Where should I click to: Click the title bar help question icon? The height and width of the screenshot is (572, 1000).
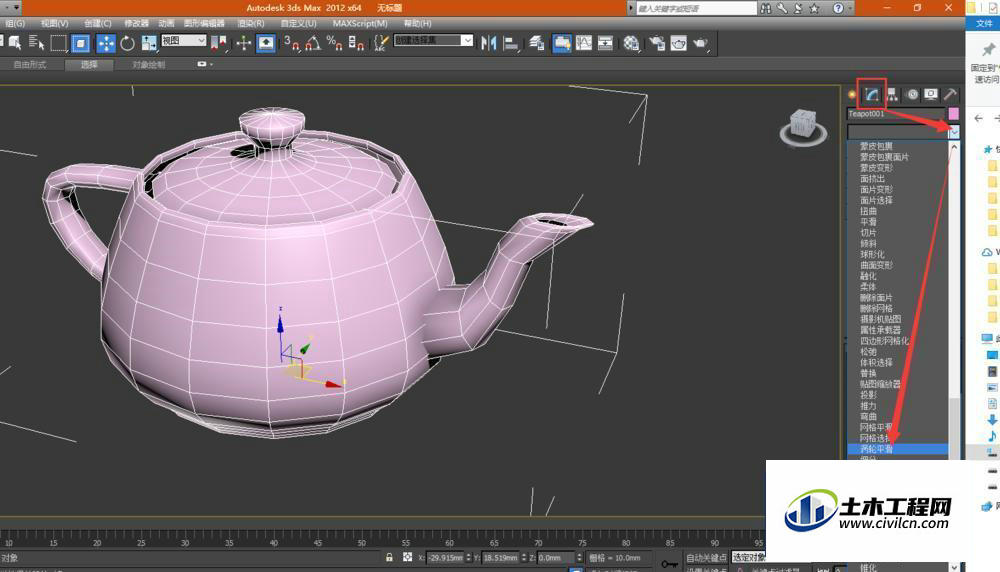tap(838, 8)
